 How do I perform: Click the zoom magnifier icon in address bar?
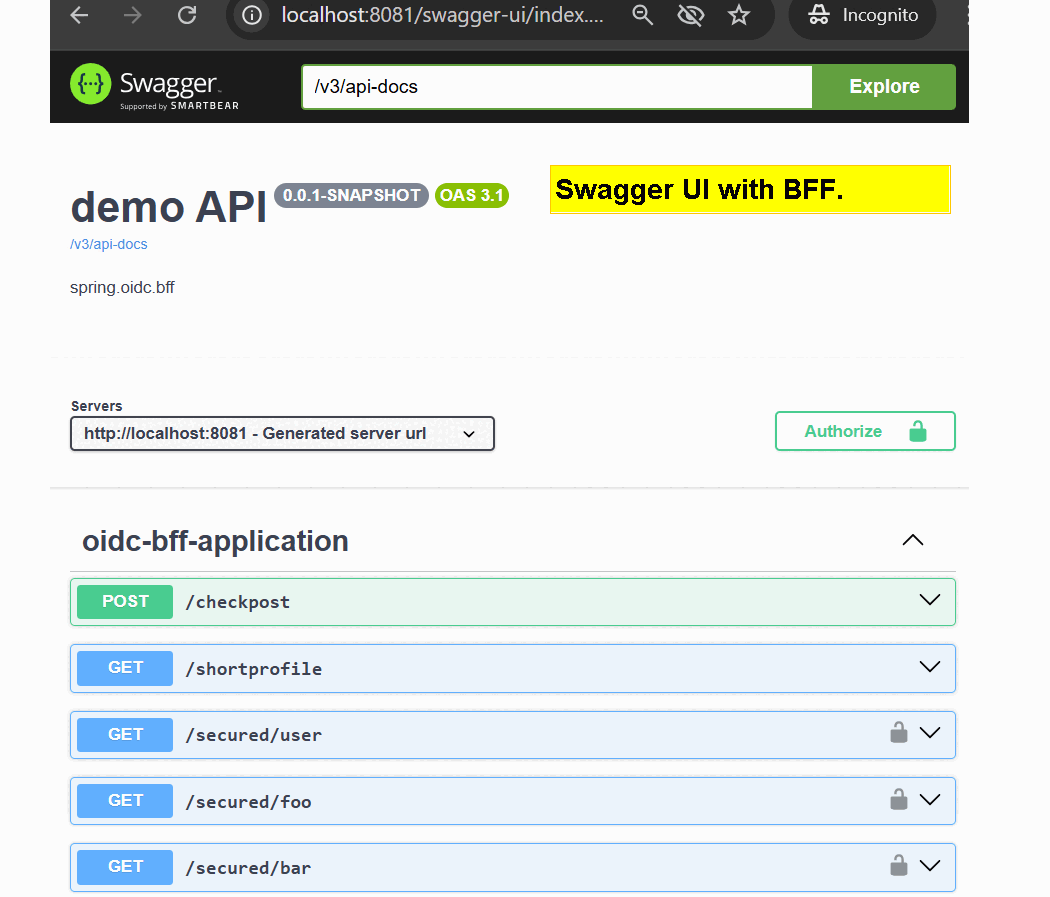642,15
